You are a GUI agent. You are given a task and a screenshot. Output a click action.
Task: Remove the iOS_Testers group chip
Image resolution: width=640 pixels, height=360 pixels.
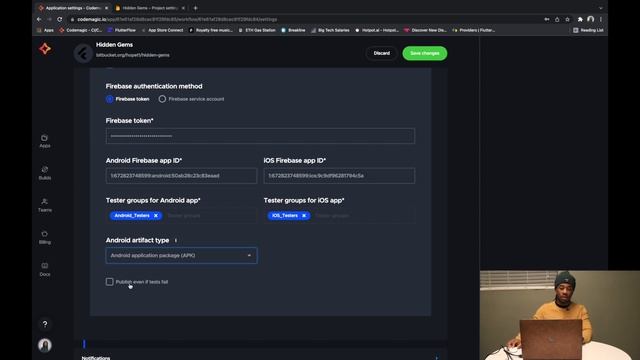click(x=304, y=216)
